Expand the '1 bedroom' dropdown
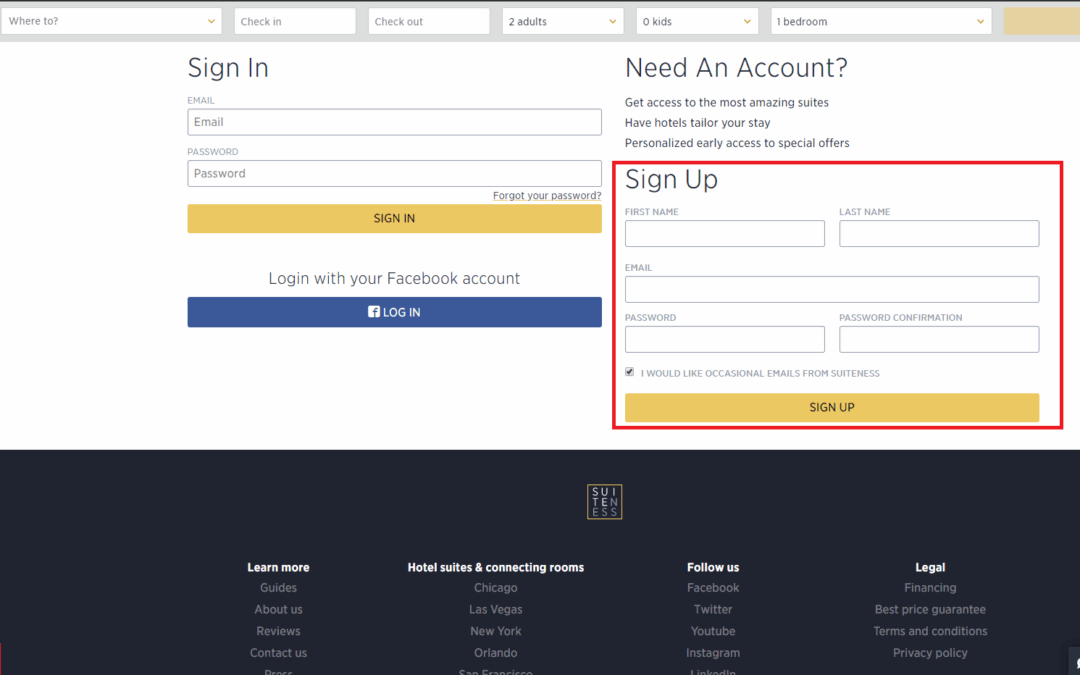The height and width of the screenshot is (675, 1080). (881, 21)
